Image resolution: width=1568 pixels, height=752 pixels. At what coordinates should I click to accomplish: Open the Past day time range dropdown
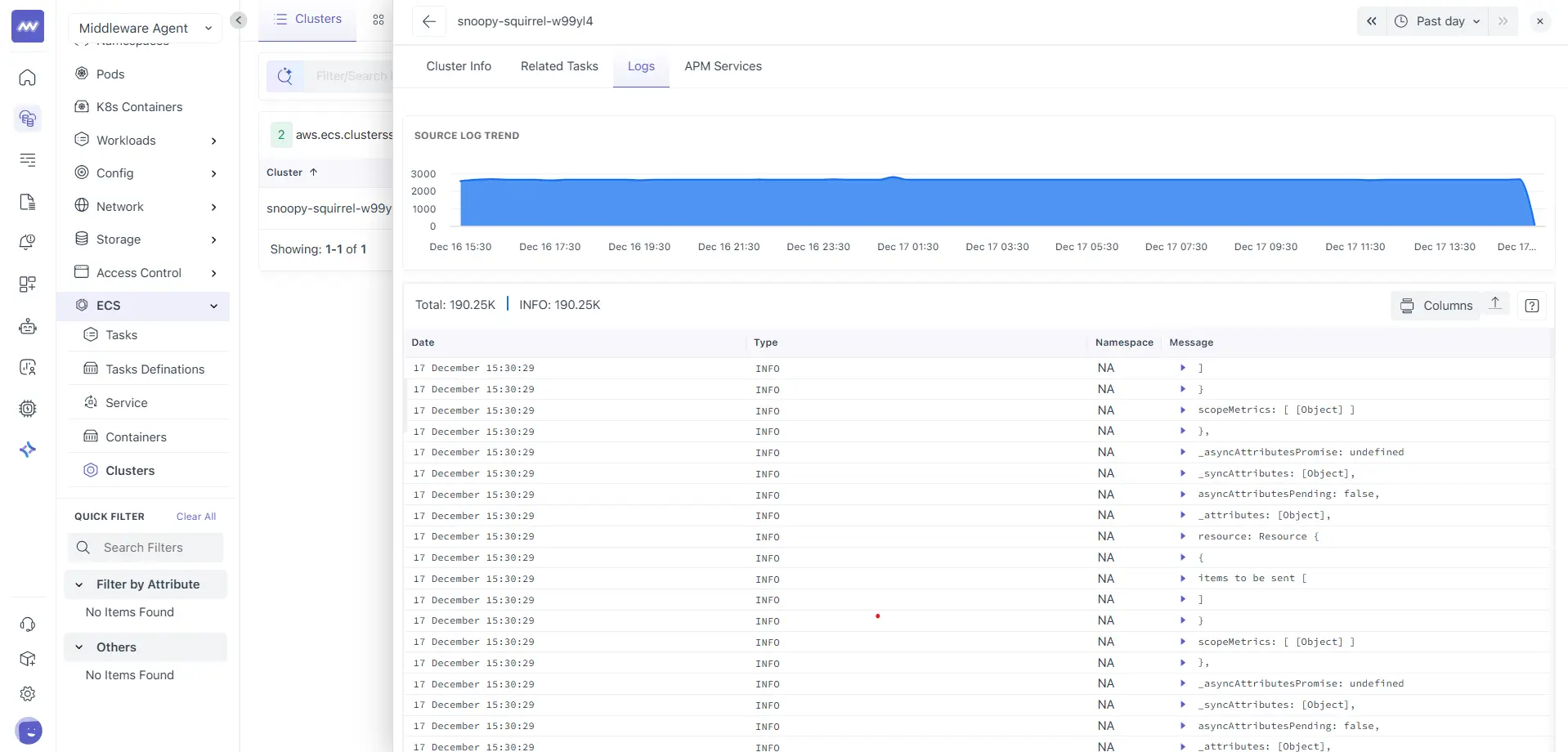[x=1436, y=21]
